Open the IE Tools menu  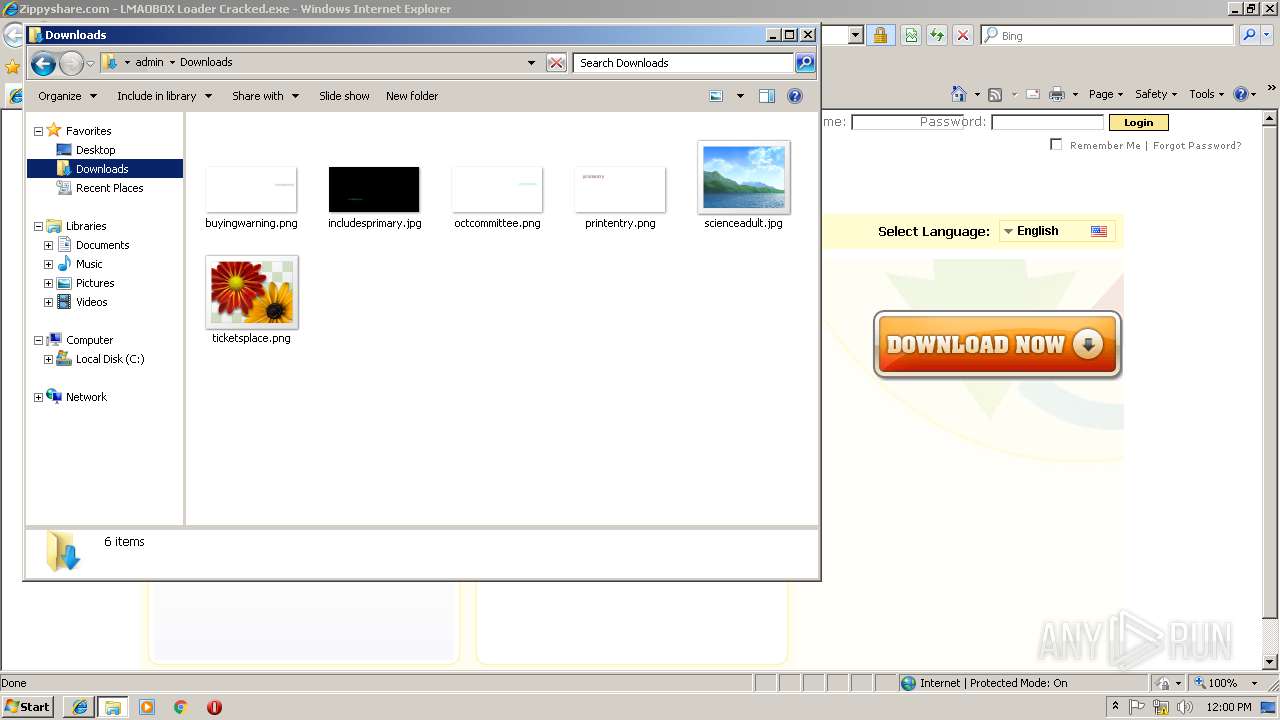[1206, 94]
